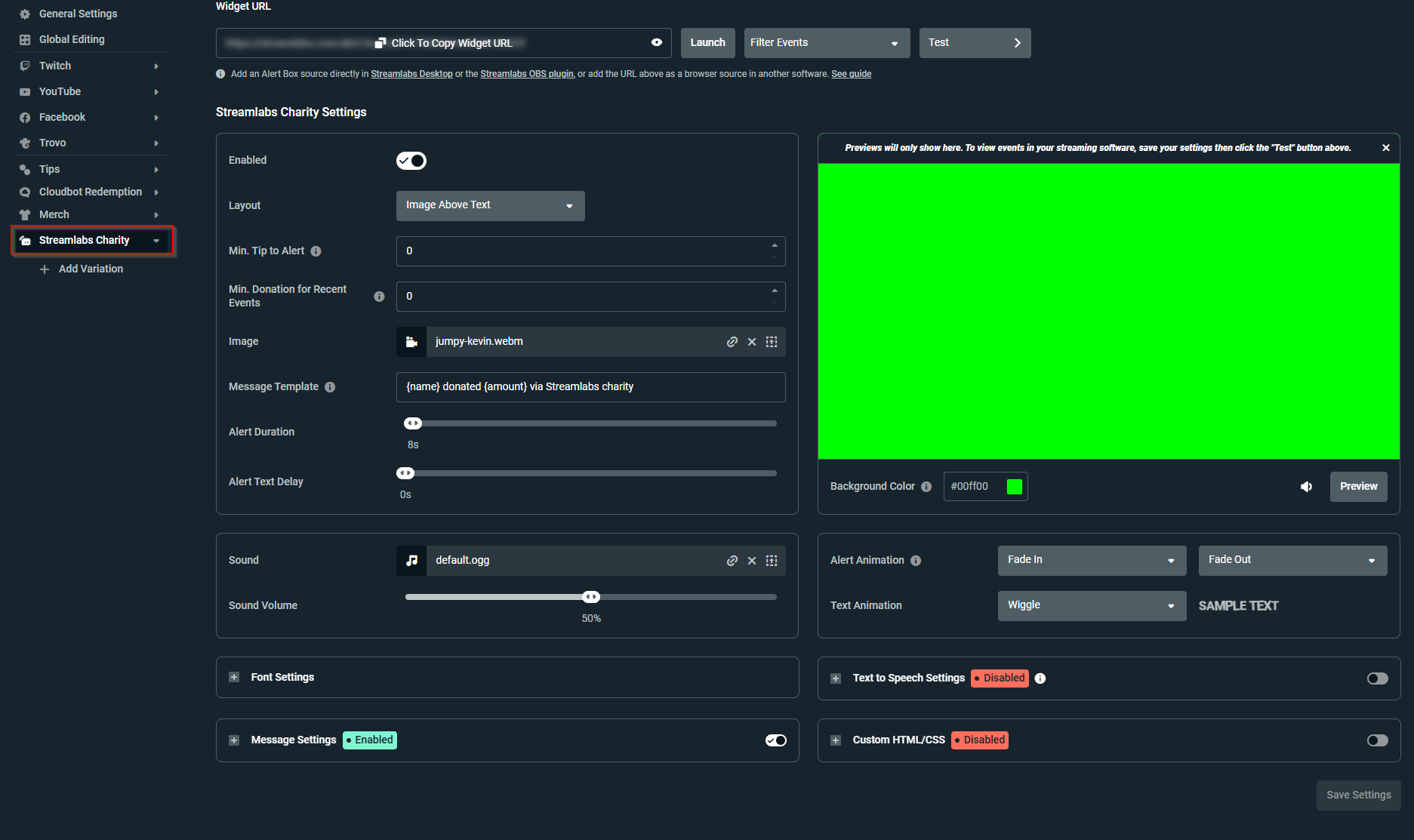Change the Fade In alert animation

coord(1092,560)
